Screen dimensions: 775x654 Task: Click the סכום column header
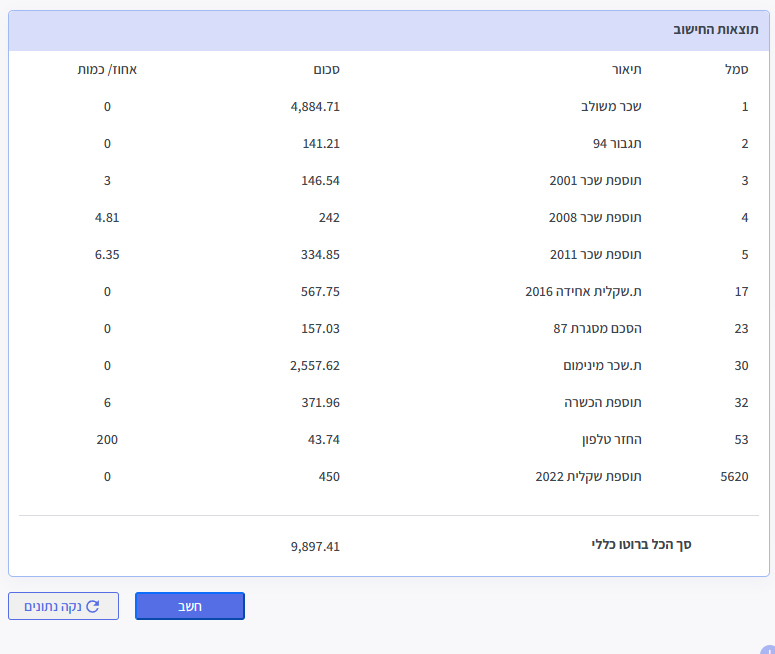326,70
